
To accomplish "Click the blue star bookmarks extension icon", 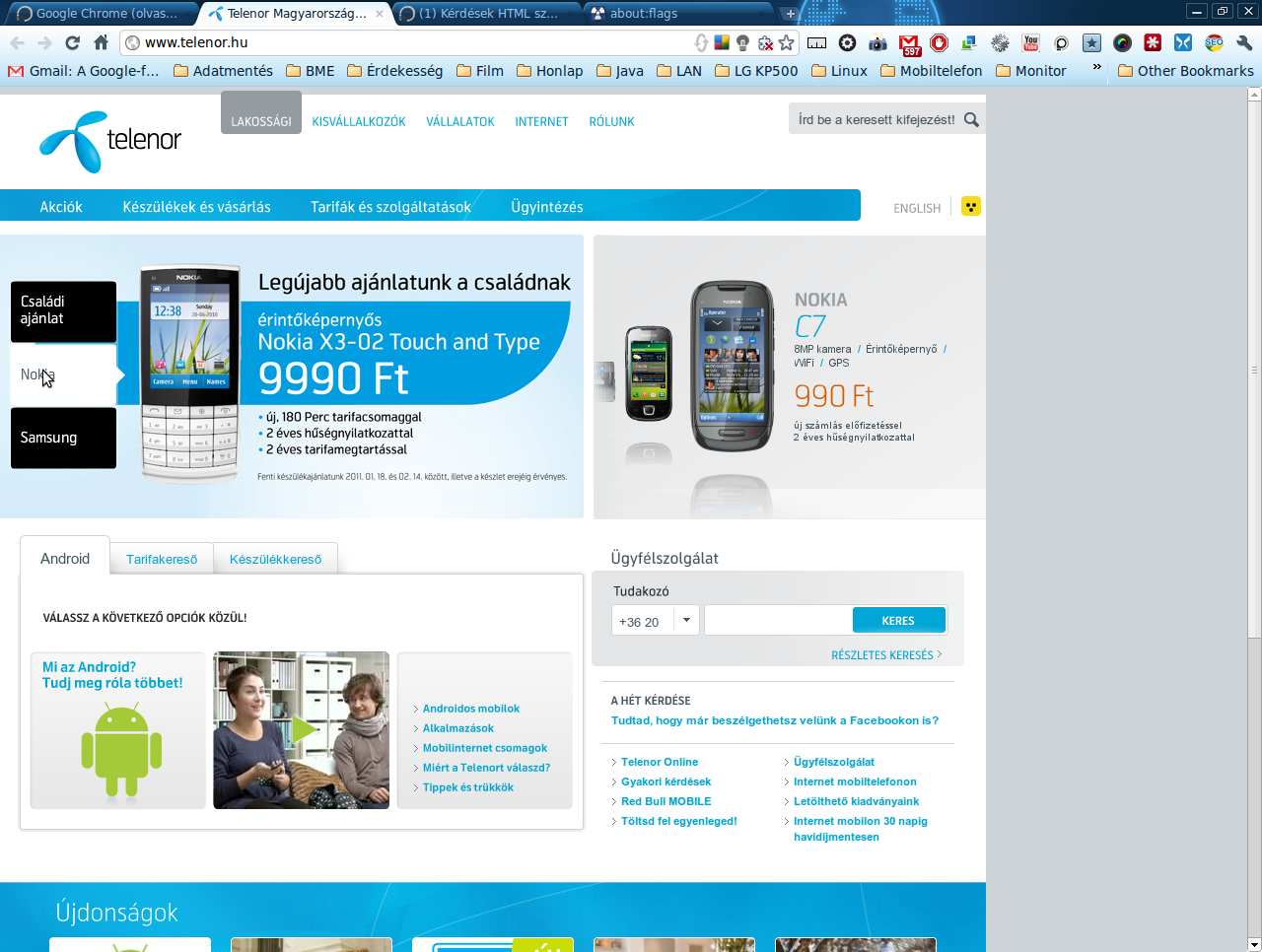I will coord(1091,42).
